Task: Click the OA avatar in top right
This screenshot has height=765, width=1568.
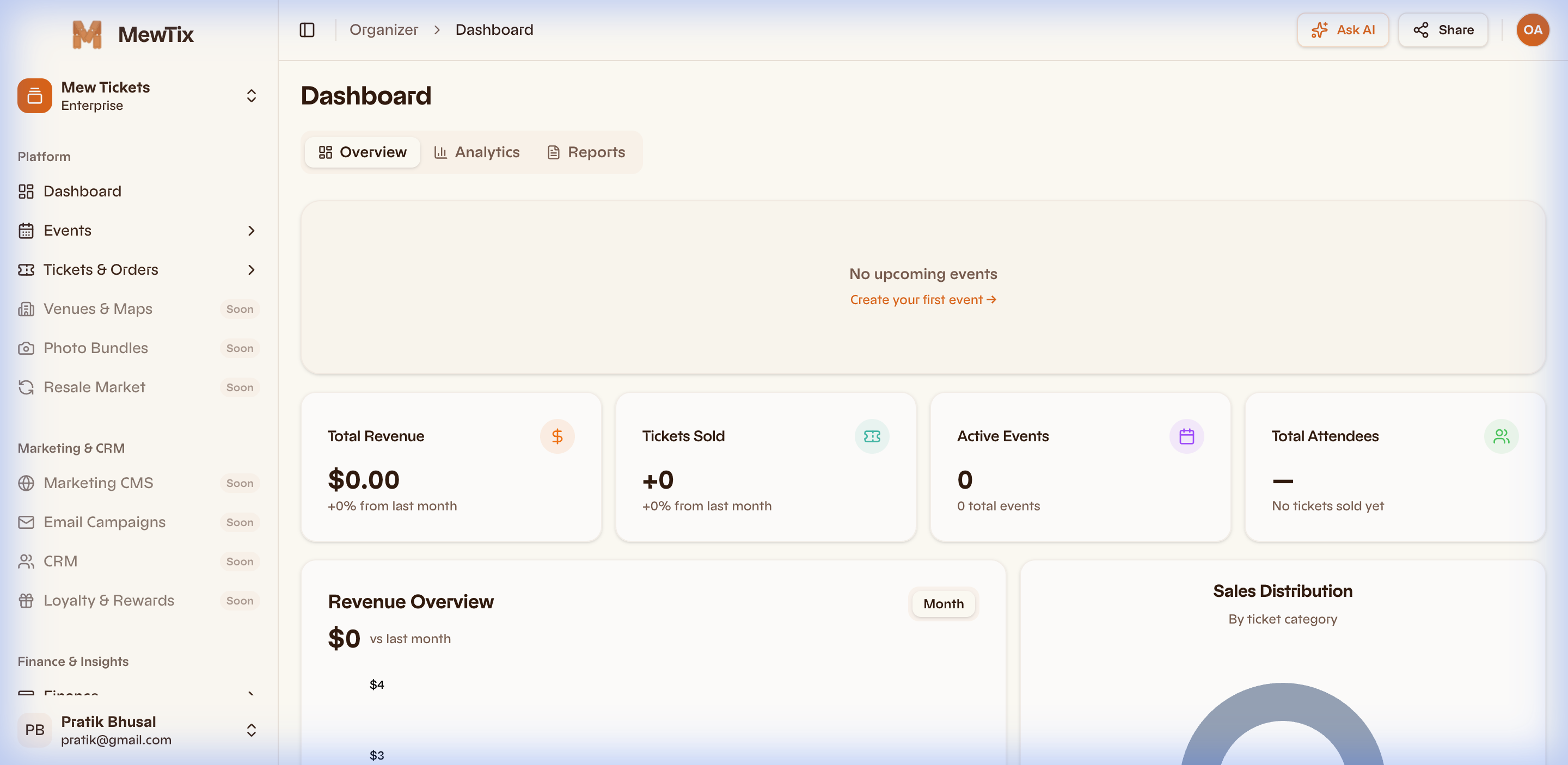Action: [1533, 29]
